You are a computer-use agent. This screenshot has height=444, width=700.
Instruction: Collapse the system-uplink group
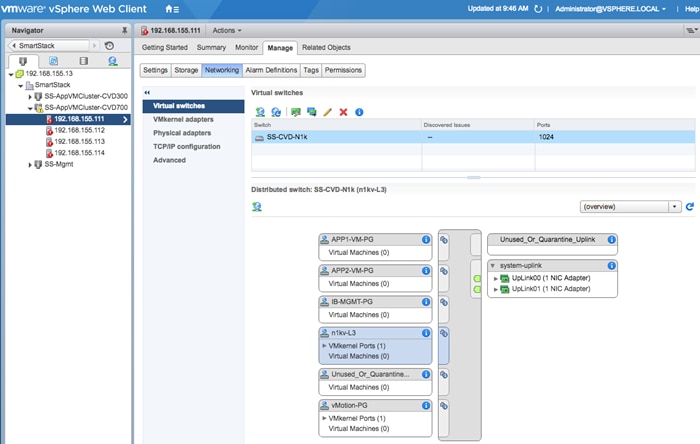[492, 266]
